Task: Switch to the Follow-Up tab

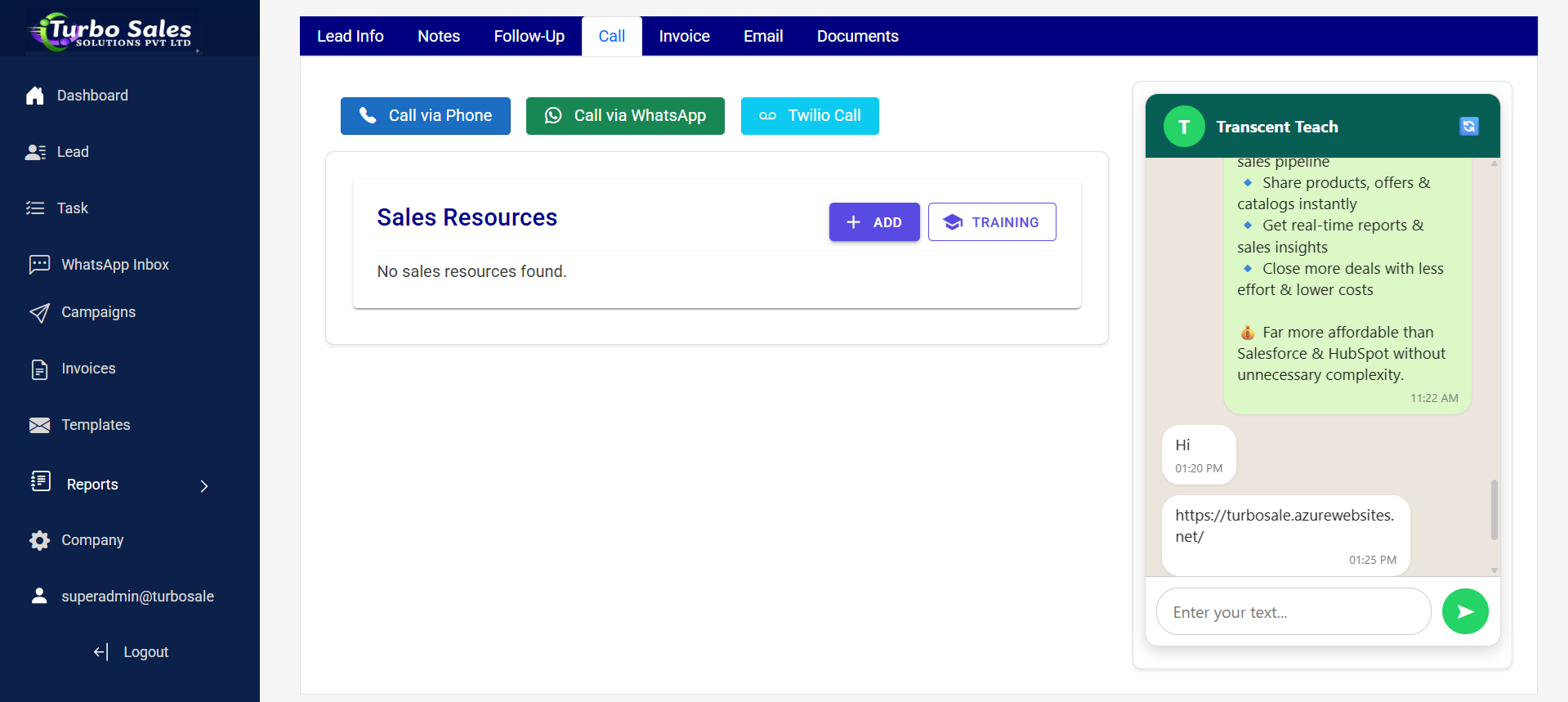Action: (529, 36)
